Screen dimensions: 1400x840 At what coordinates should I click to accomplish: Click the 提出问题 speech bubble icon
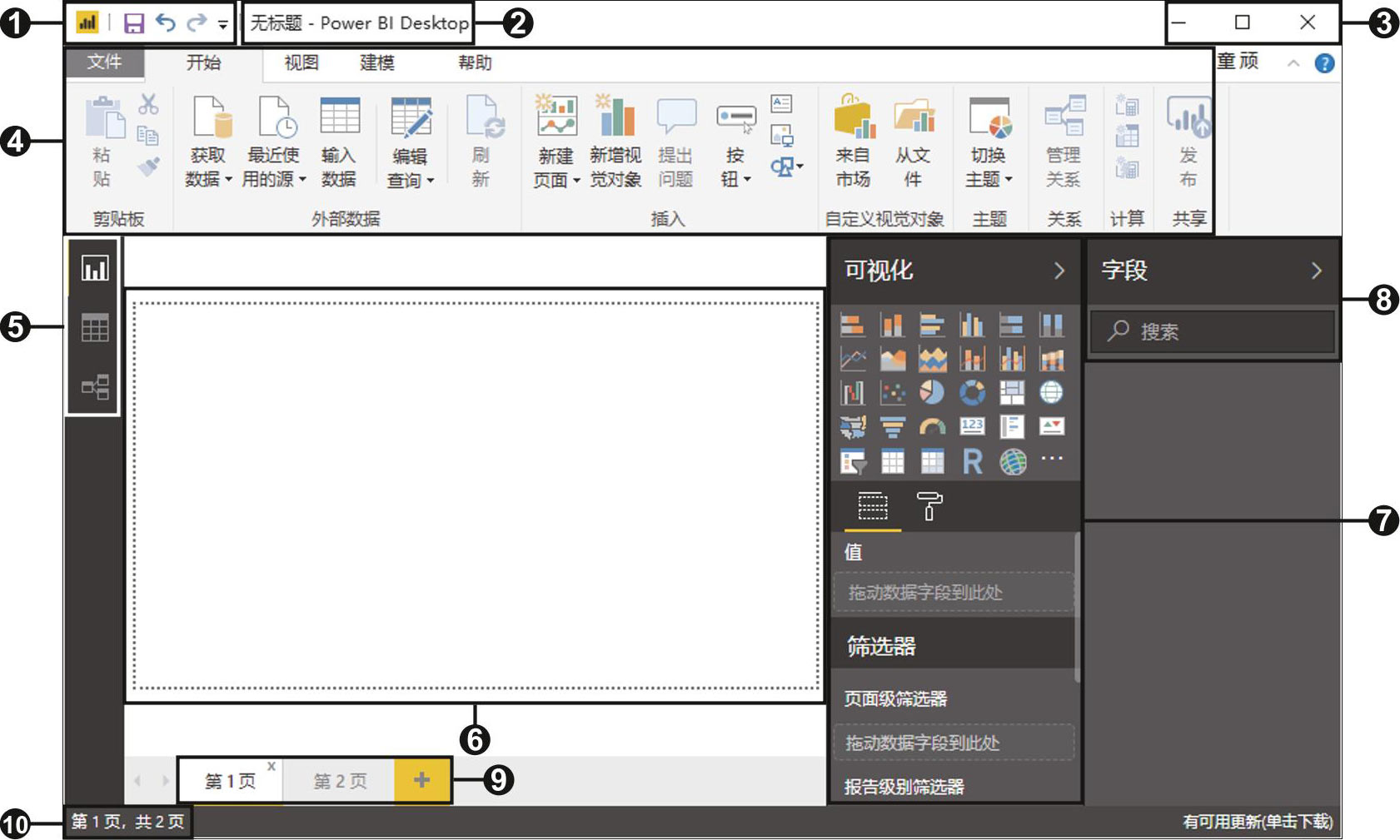click(x=675, y=116)
